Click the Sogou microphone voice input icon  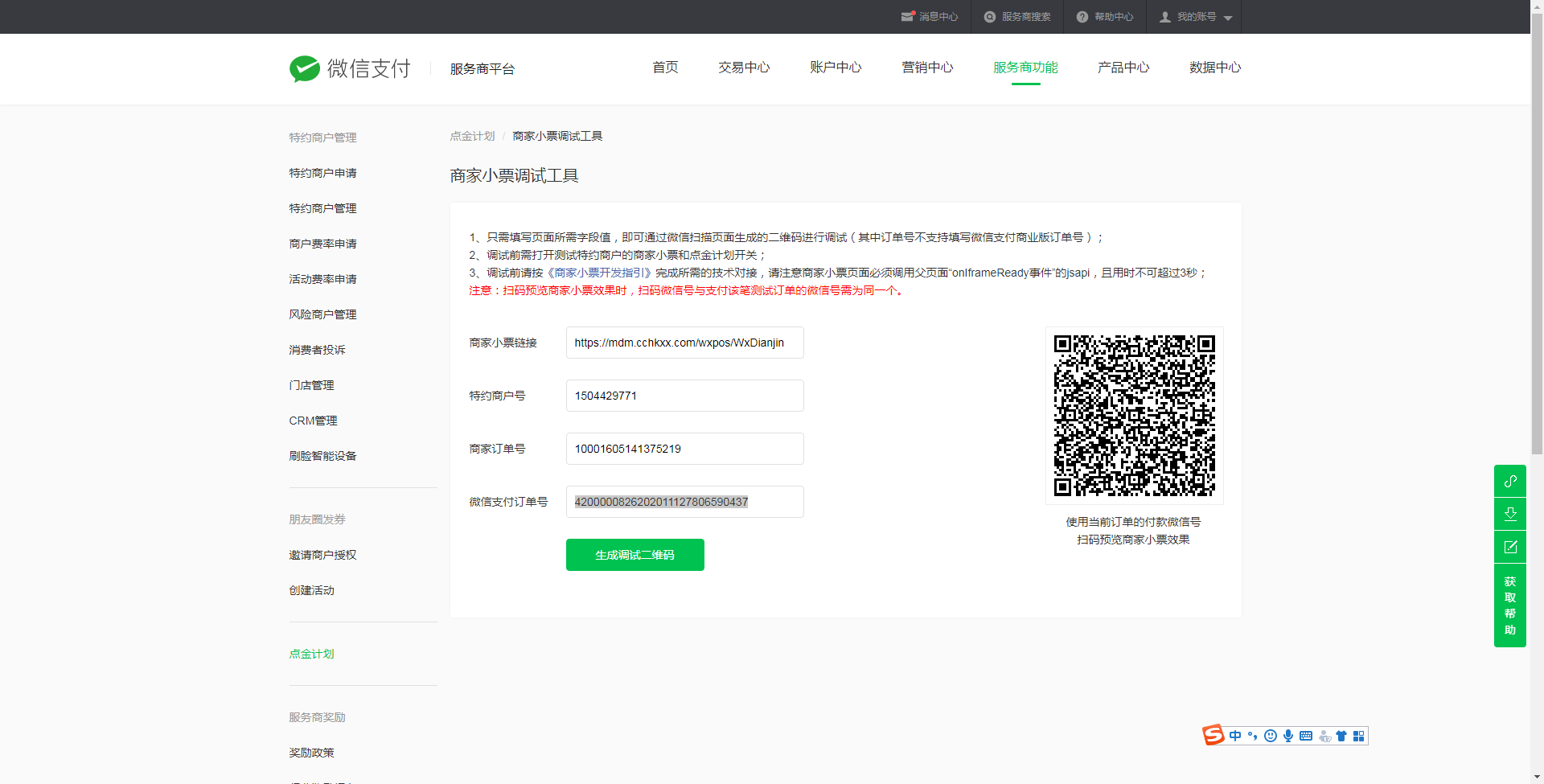point(1288,736)
